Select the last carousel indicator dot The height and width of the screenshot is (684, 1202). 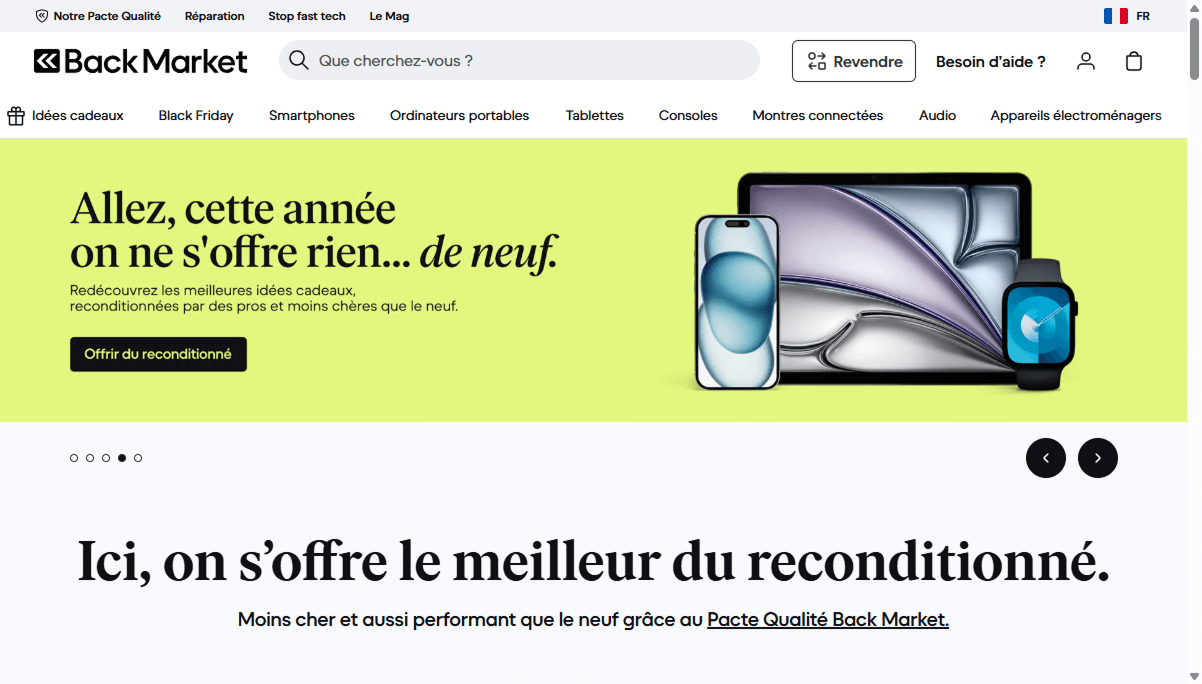point(138,457)
